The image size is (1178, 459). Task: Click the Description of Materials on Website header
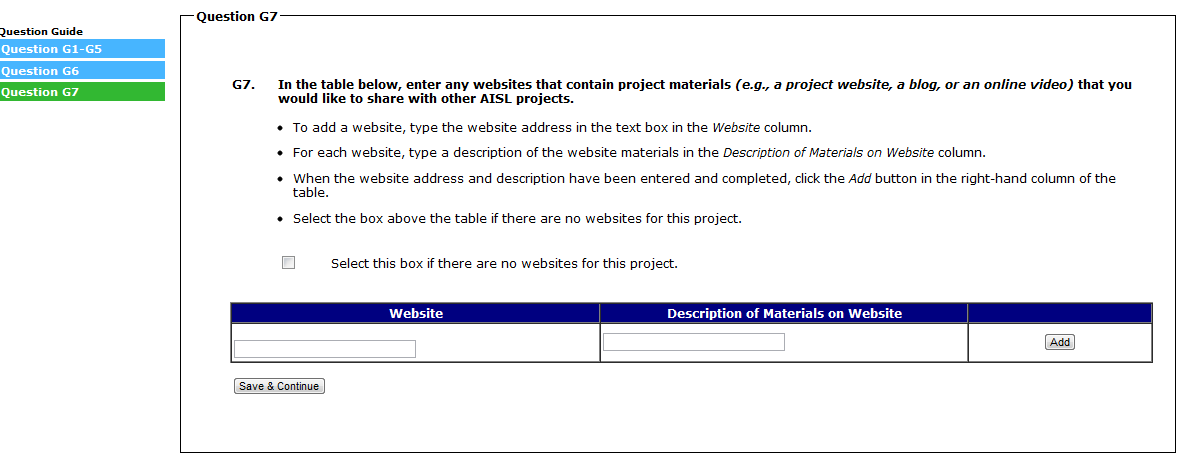click(784, 313)
